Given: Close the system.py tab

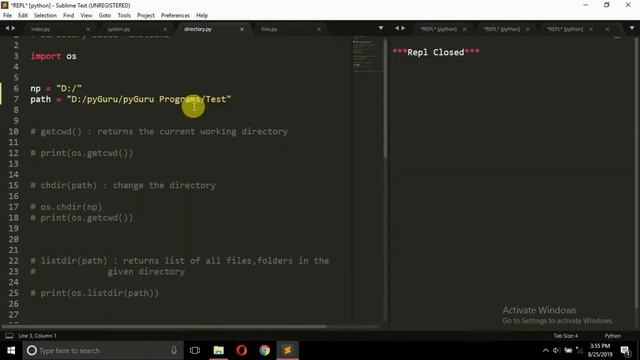Looking at the screenshot, I should click(x=165, y=29).
